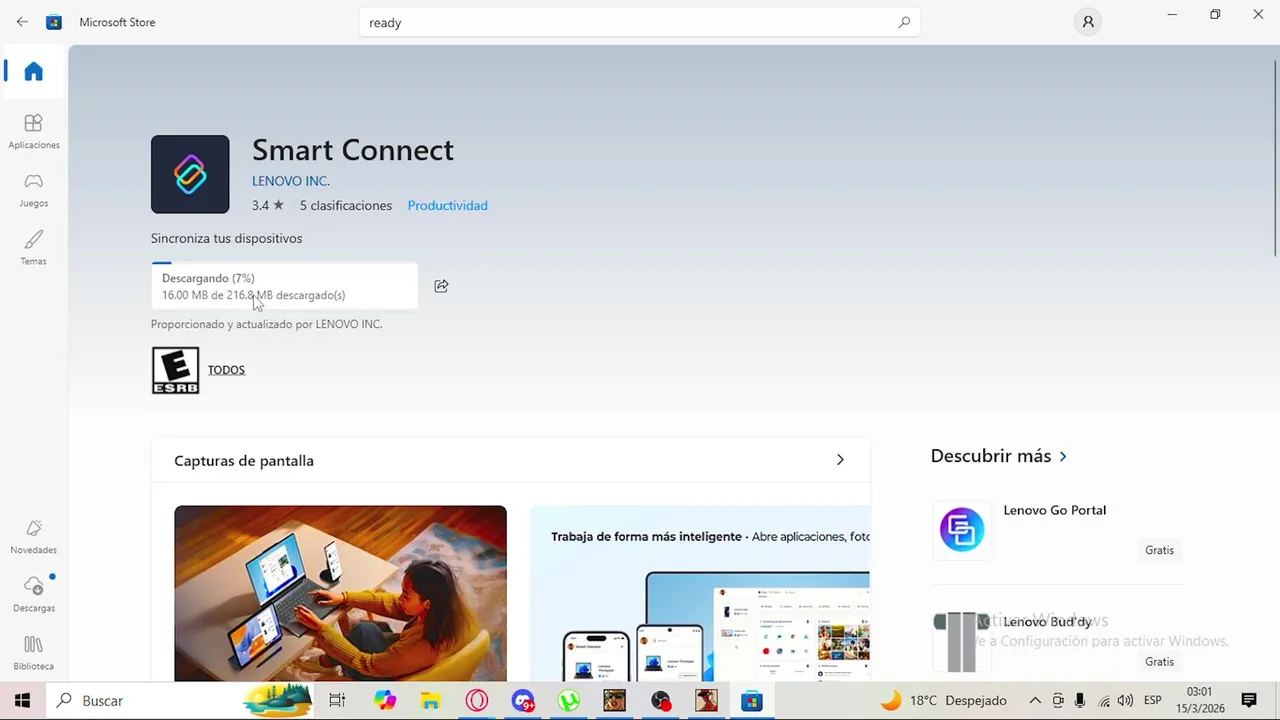Open File Explorer from taskbar

click(x=430, y=700)
